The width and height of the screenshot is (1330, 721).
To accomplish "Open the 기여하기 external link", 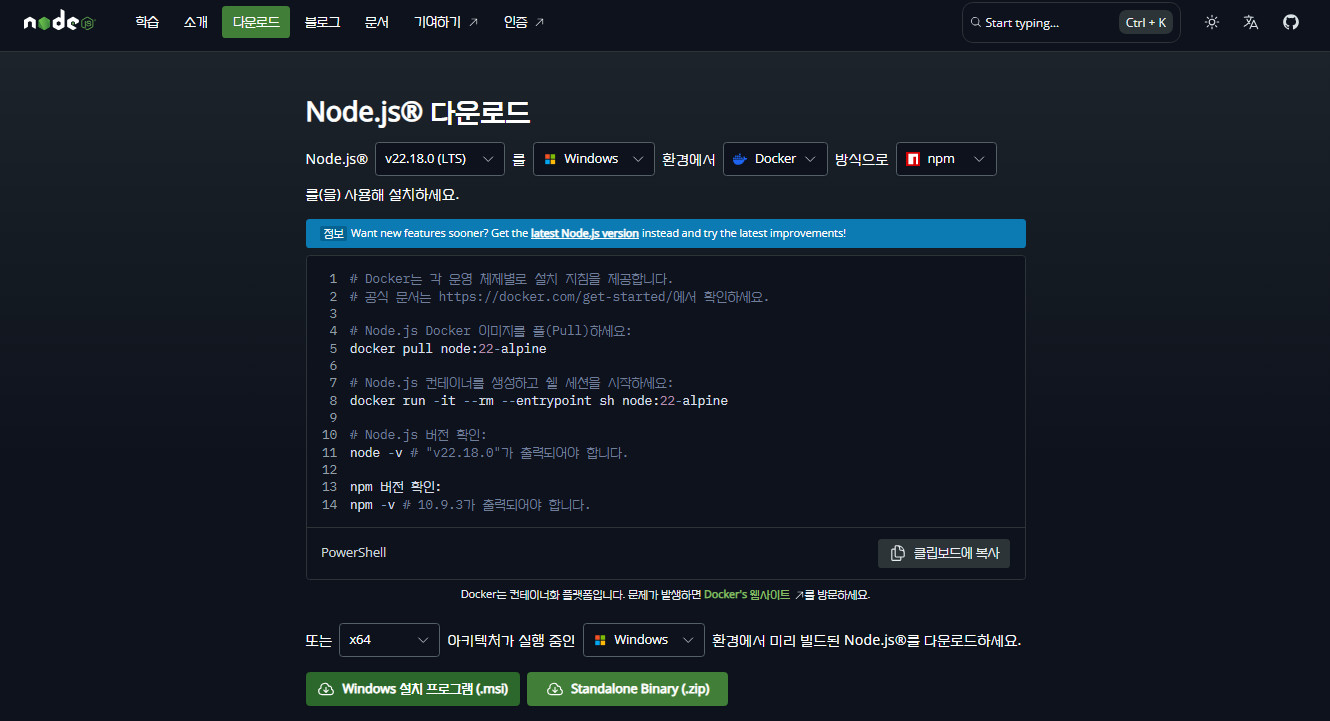I will pos(446,22).
